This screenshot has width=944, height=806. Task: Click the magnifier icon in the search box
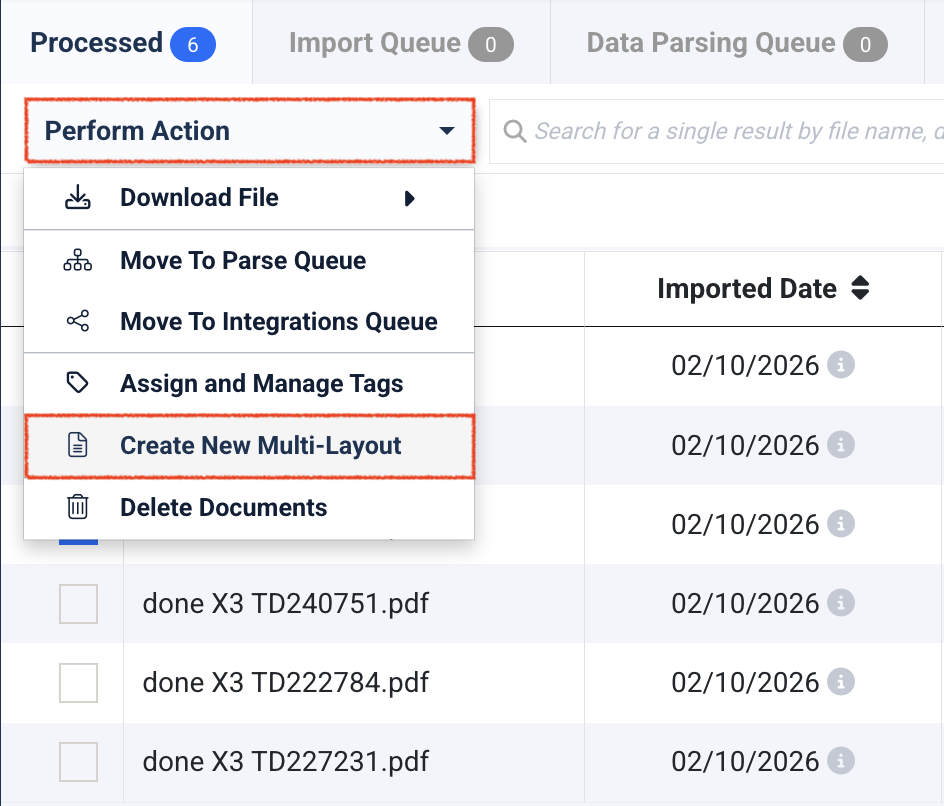(x=515, y=131)
